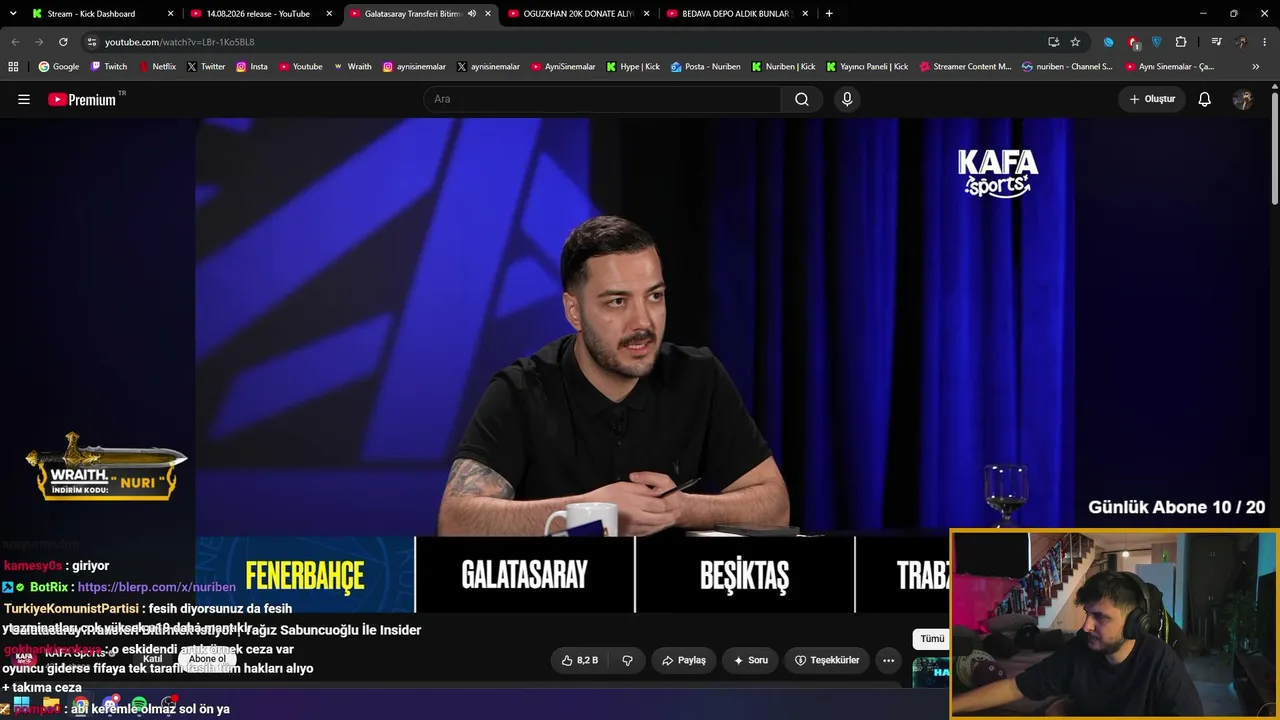Screen dimensions: 1280x720
Task: Switch to the BEDAVA DEPO ALDIK tab
Action: coord(738,14)
